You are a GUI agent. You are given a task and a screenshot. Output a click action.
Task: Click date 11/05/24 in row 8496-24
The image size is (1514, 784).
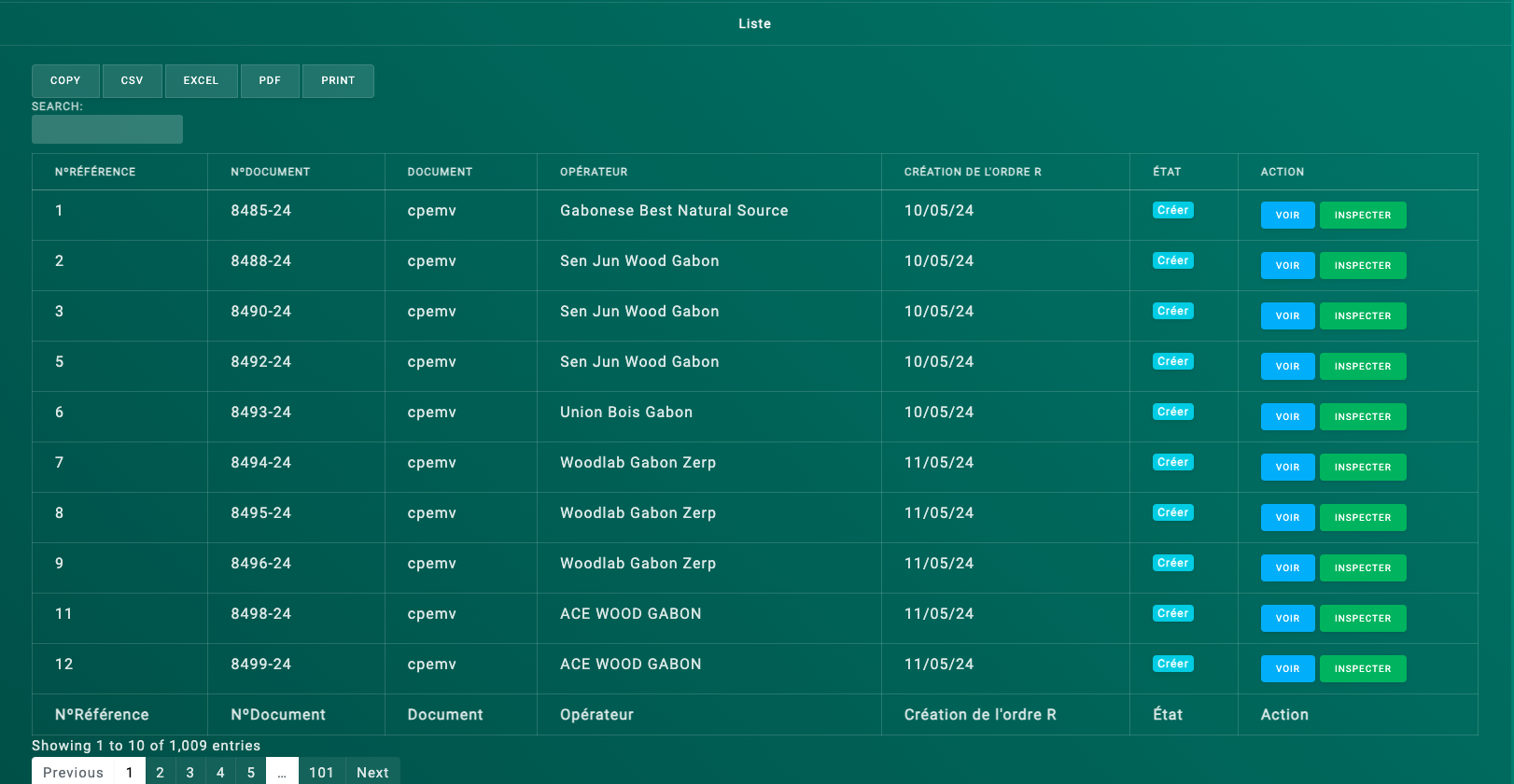point(939,564)
